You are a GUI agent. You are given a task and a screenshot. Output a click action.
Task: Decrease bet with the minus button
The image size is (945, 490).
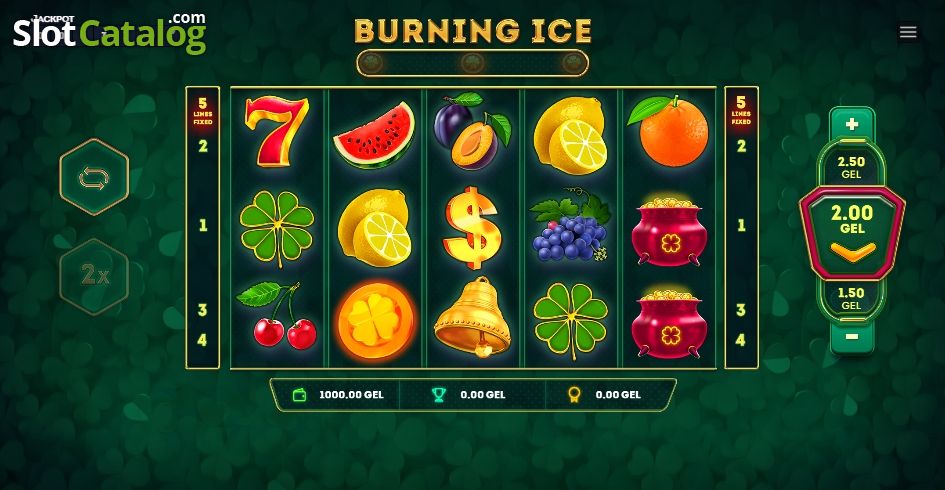[852, 337]
